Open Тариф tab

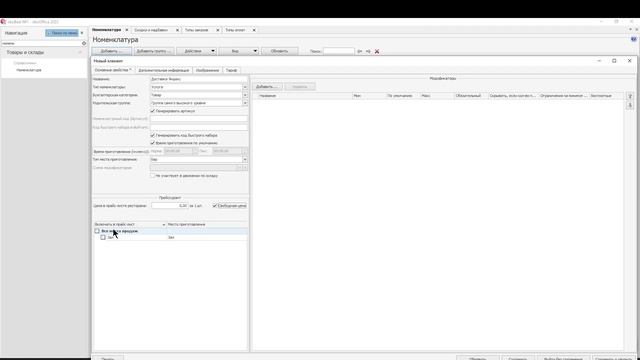pos(231,70)
